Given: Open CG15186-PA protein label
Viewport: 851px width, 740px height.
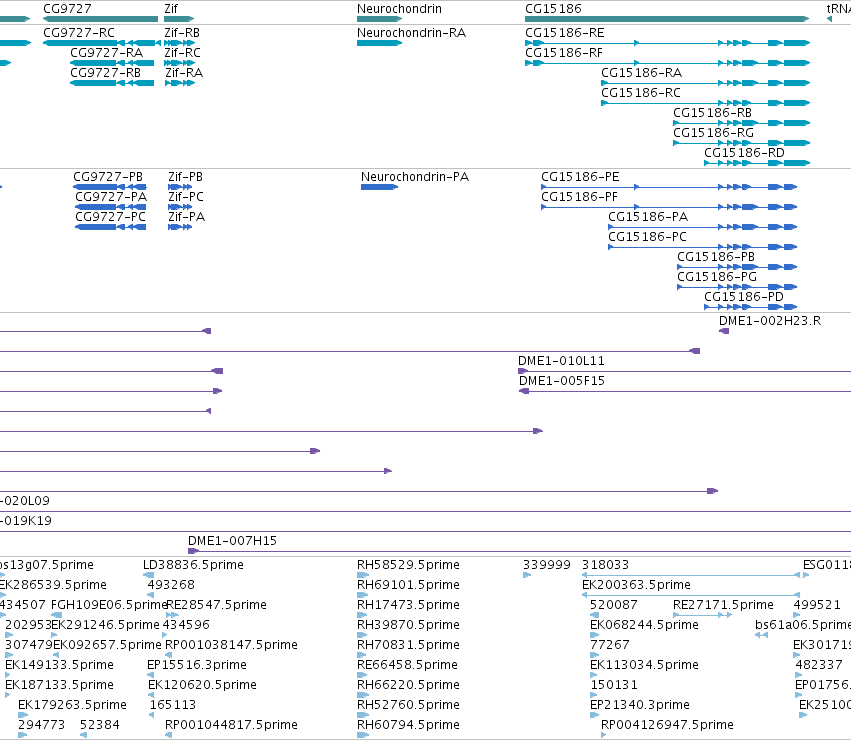Looking at the screenshot, I should click(x=648, y=217).
